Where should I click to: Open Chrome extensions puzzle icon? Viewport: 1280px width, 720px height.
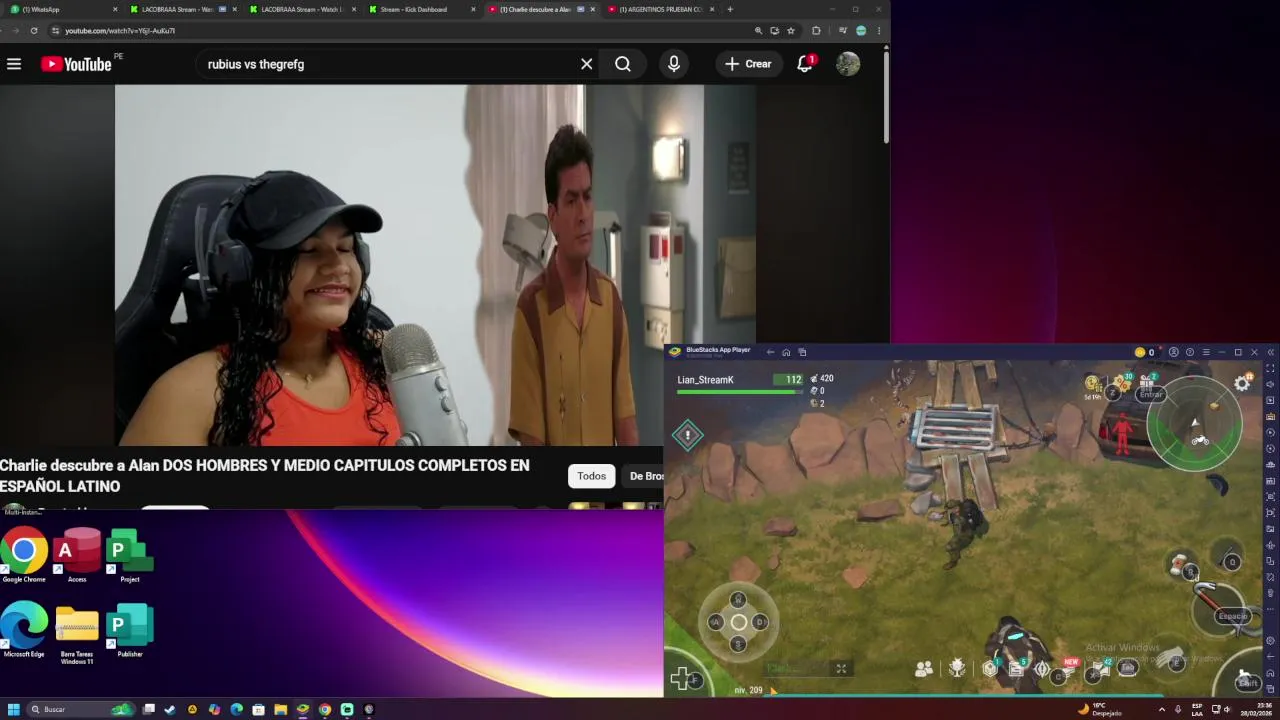click(x=816, y=31)
